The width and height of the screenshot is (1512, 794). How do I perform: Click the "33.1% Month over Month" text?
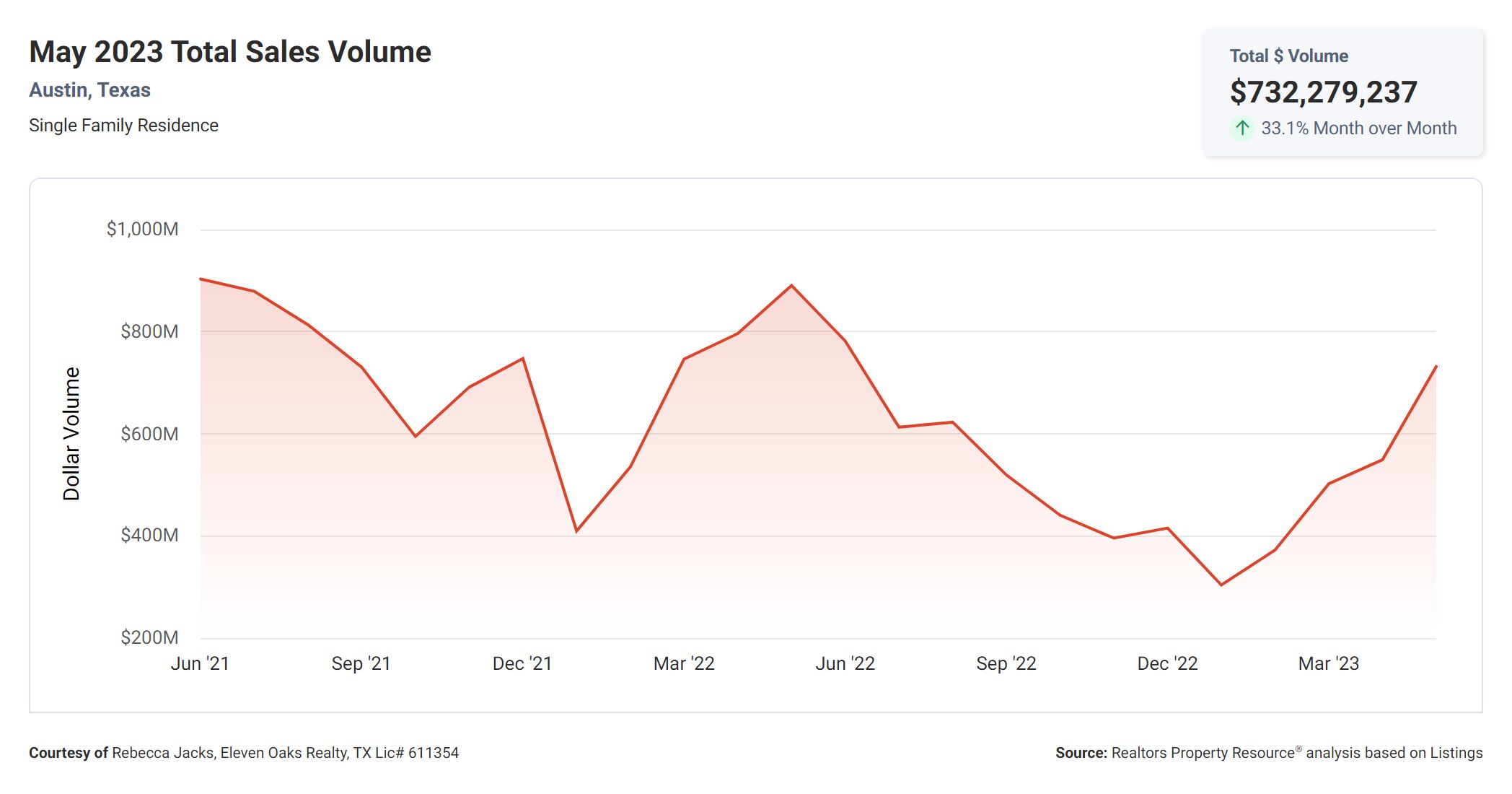click(x=1358, y=128)
